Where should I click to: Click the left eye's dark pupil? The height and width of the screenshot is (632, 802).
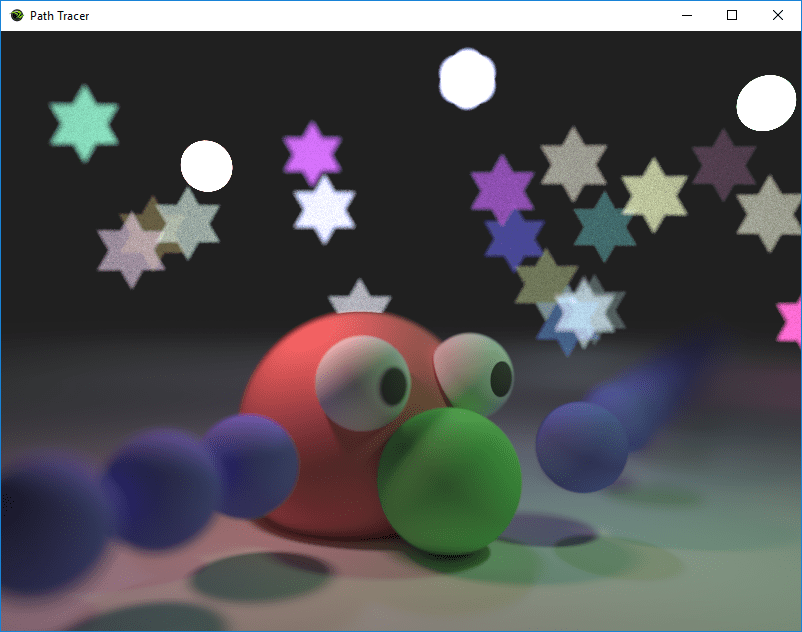[393, 383]
